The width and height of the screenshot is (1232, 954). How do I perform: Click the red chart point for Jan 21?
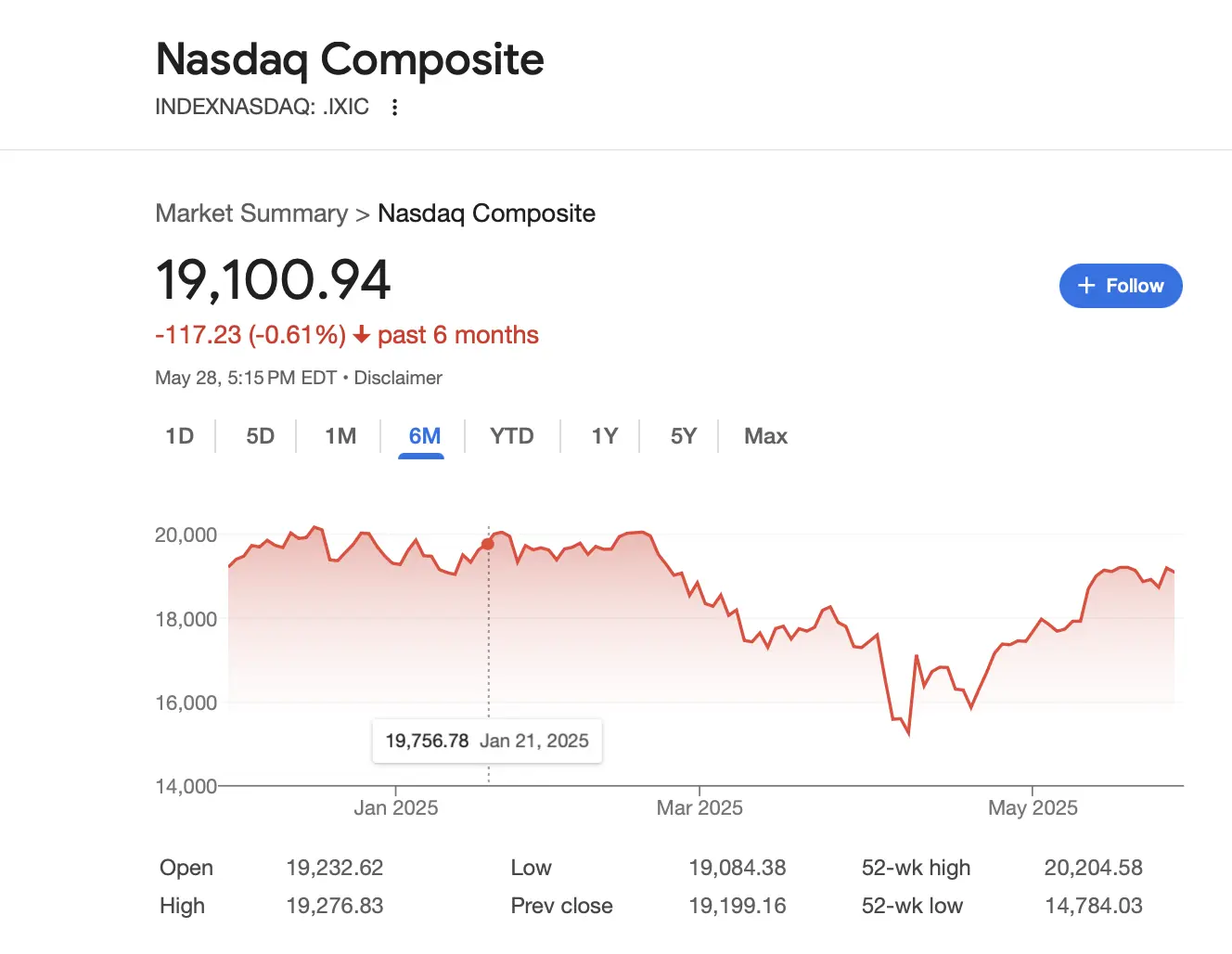click(488, 544)
